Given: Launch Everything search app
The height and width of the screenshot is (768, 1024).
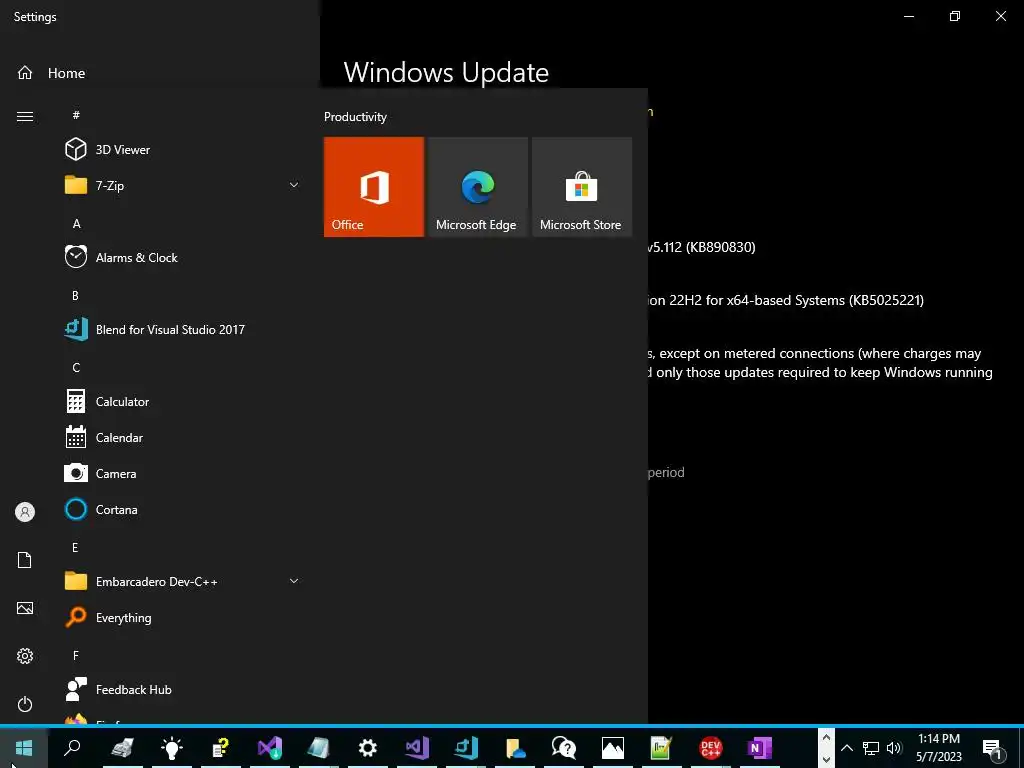Looking at the screenshot, I should point(183,617).
